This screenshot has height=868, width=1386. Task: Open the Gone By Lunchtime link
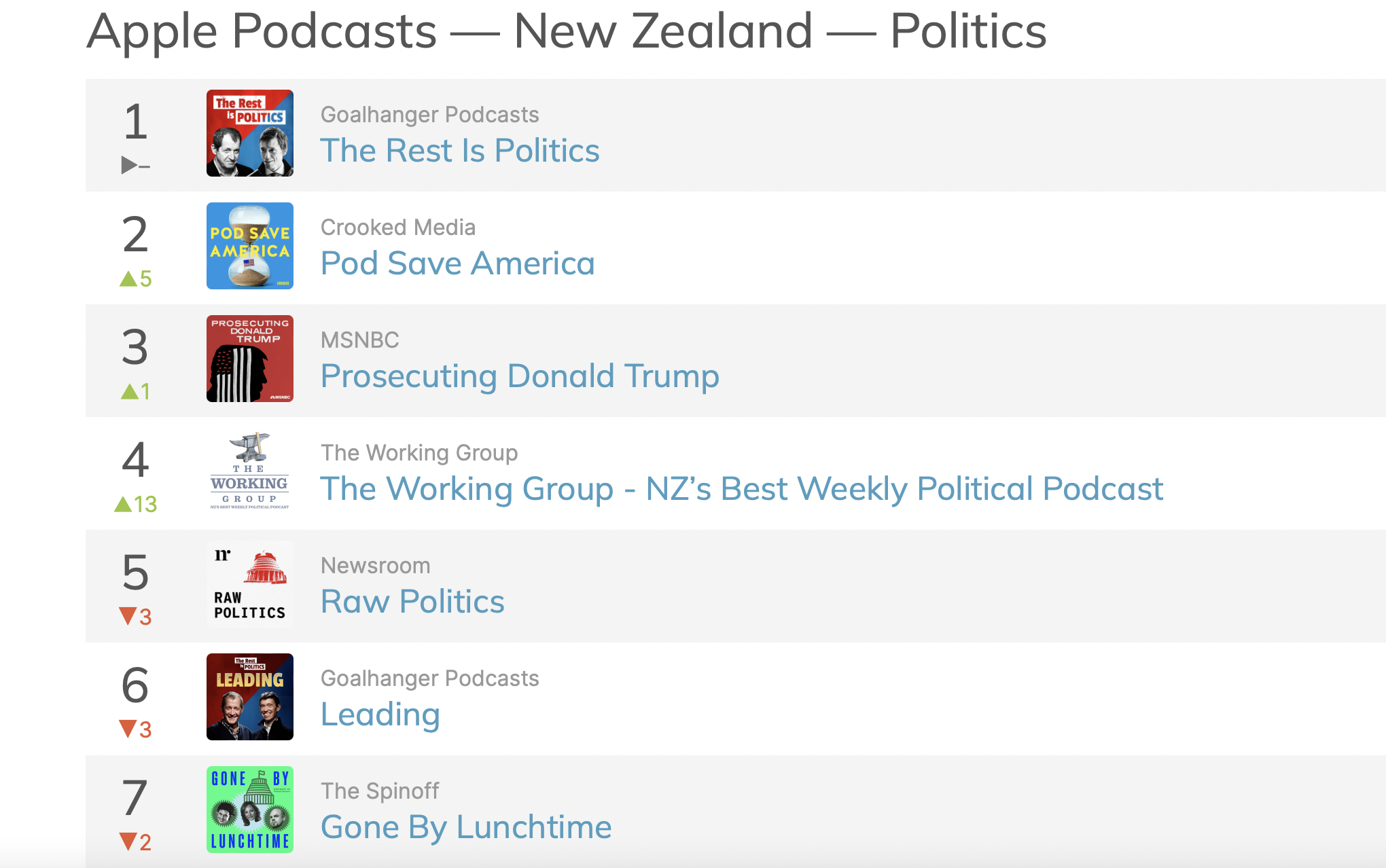click(466, 827)
